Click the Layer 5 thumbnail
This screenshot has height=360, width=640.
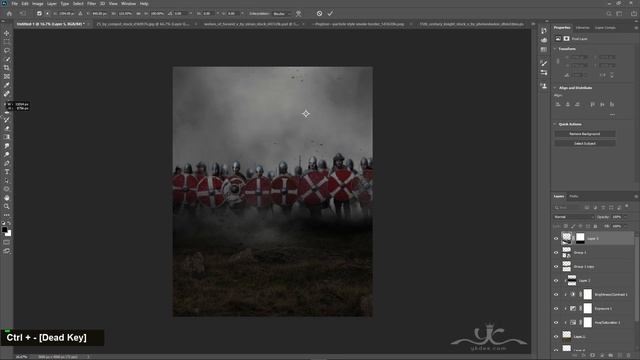567,238
